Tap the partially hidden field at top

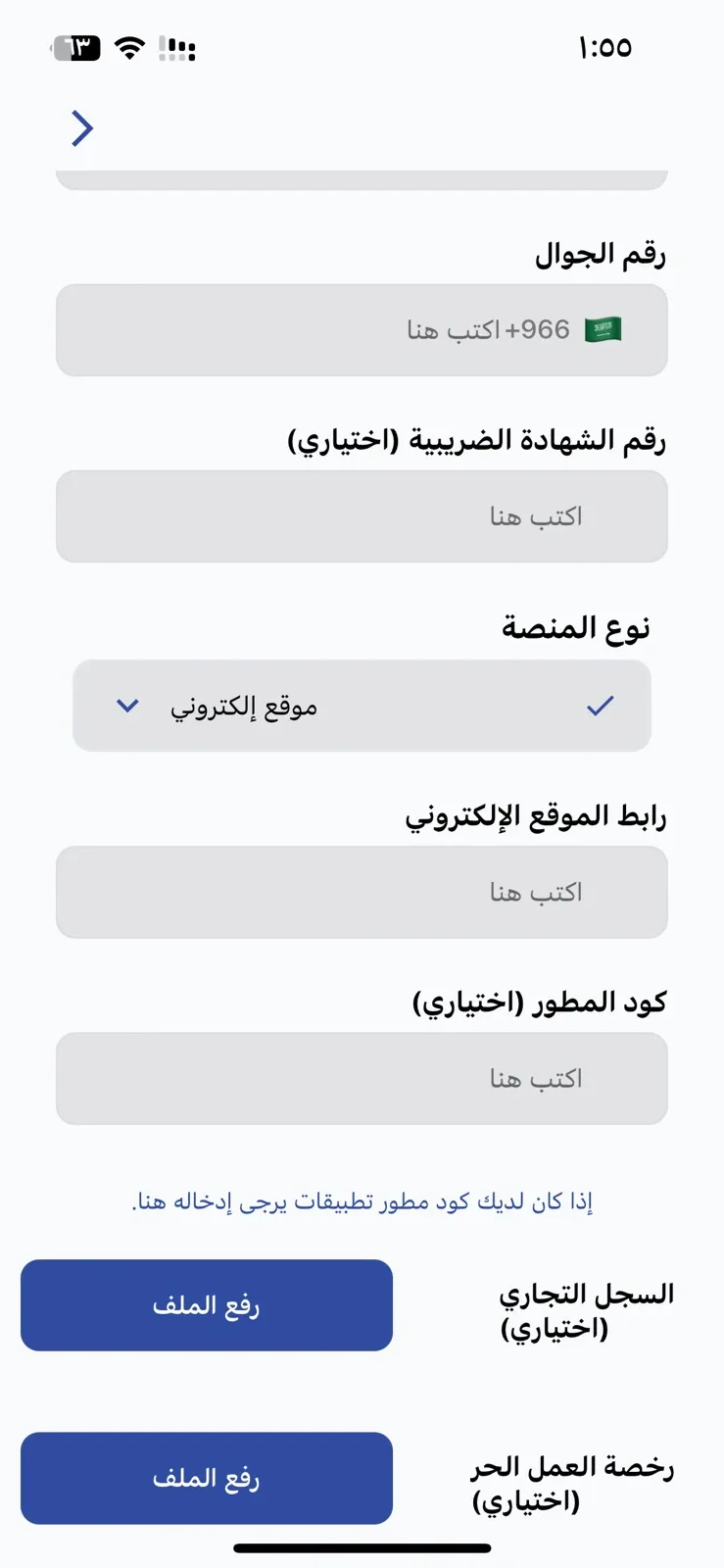coord(362,179)
